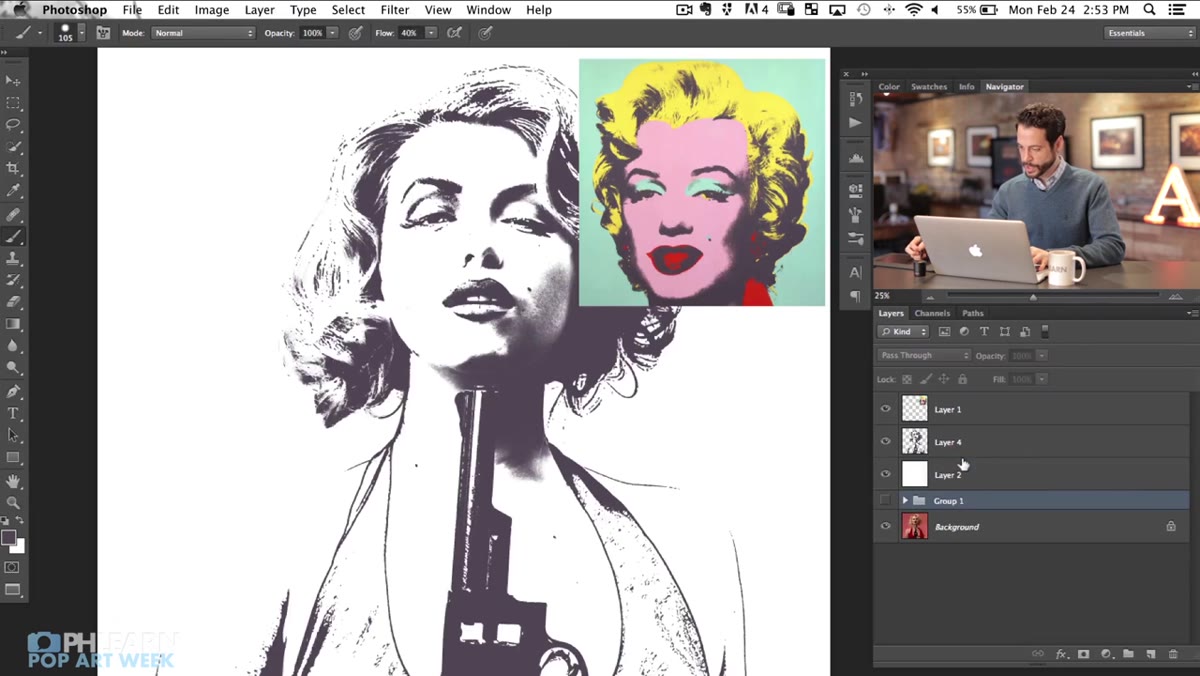Adjust the Navigator zoom slider
1200x676 pixels.
pyautogui.click(x=1033, y=296)
